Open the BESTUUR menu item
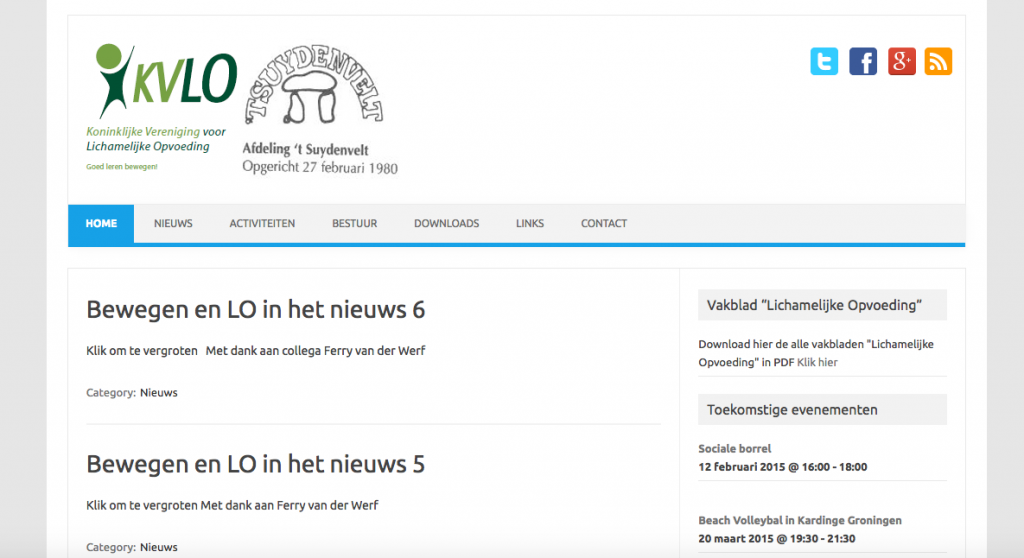The image size is (1024, 558). coord(355,223)
